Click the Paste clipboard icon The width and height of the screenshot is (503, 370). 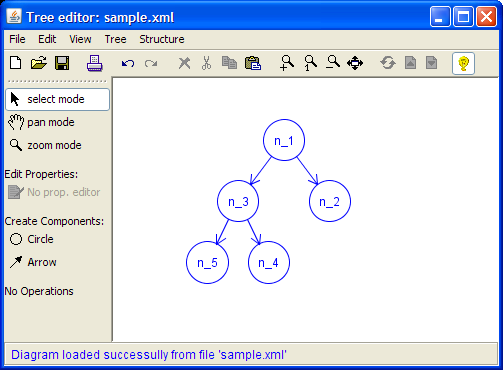point(253,63)
